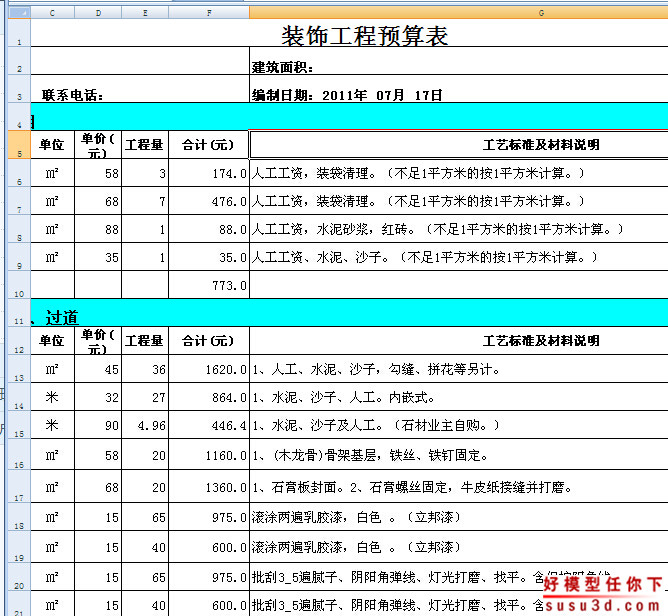Click the subtotal cell 773.0
668x616 pixels.
(x=209, y=285)
